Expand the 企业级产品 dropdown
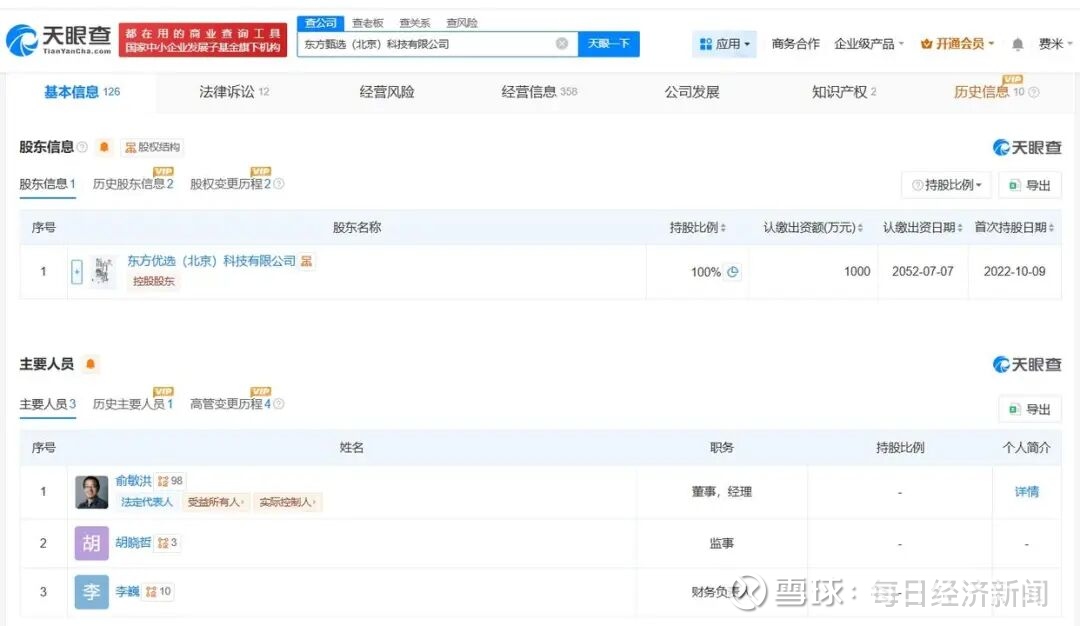This screenshot has width=1080, height=626. point(869,44)
